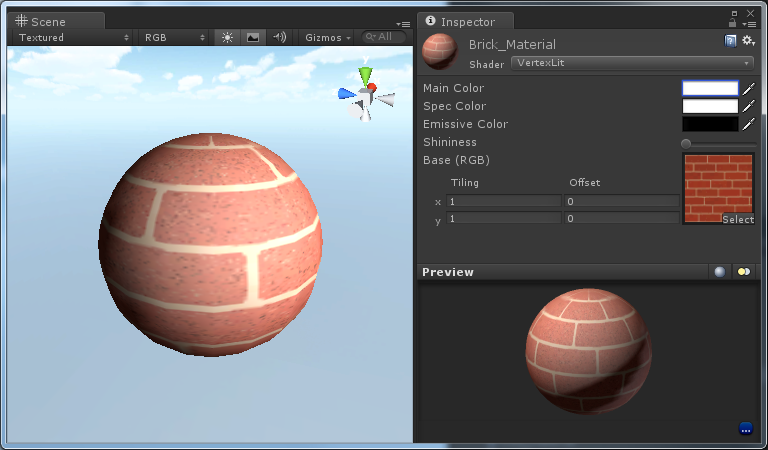
Task: Click the gizmo center cube for perspective toggle
Action: [x=364, y=97]
